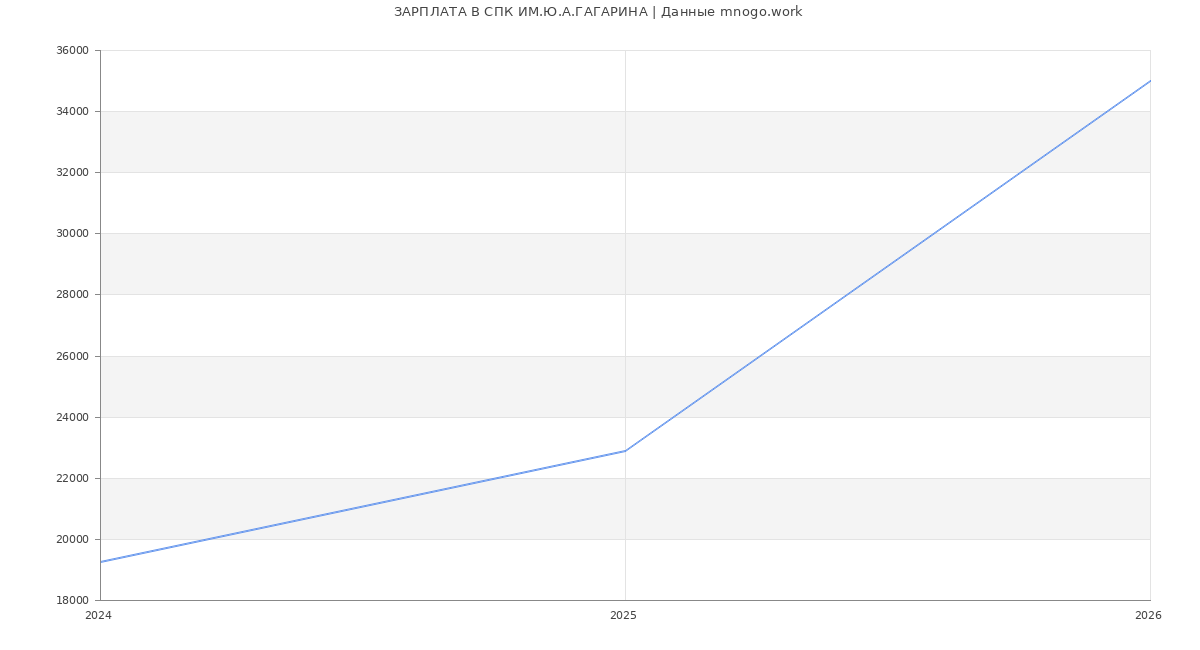Select the 2025 x-axis label
Viewport: 1200px width, 650px height.
point(623,616)
